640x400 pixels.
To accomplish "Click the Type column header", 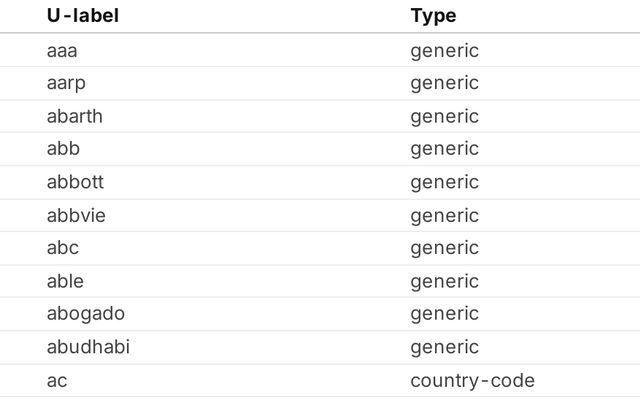I will click(433, 16).
